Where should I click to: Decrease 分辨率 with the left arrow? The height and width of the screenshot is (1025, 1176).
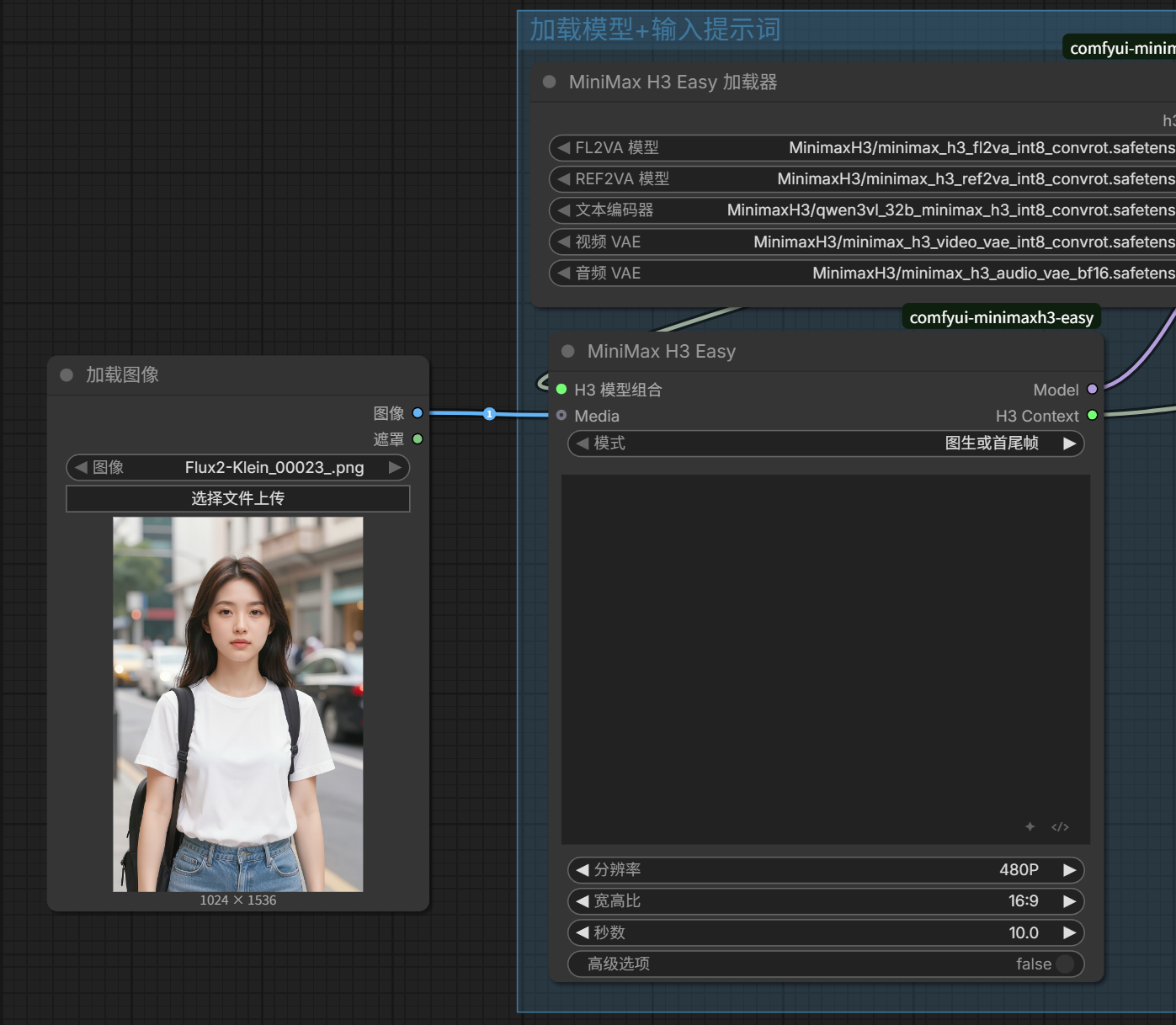point(583,869)
